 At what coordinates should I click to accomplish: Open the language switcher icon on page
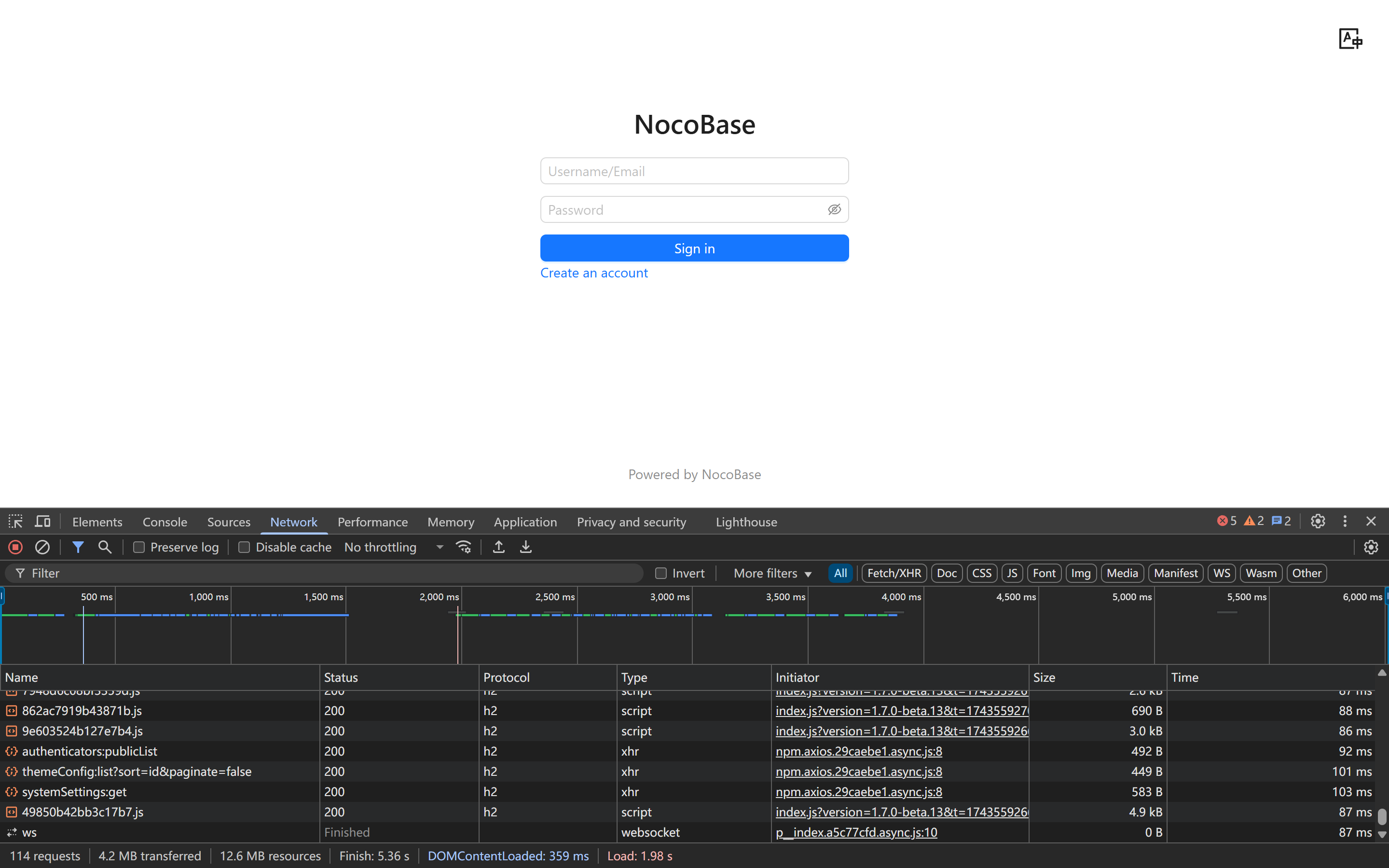coord(1350,39)
